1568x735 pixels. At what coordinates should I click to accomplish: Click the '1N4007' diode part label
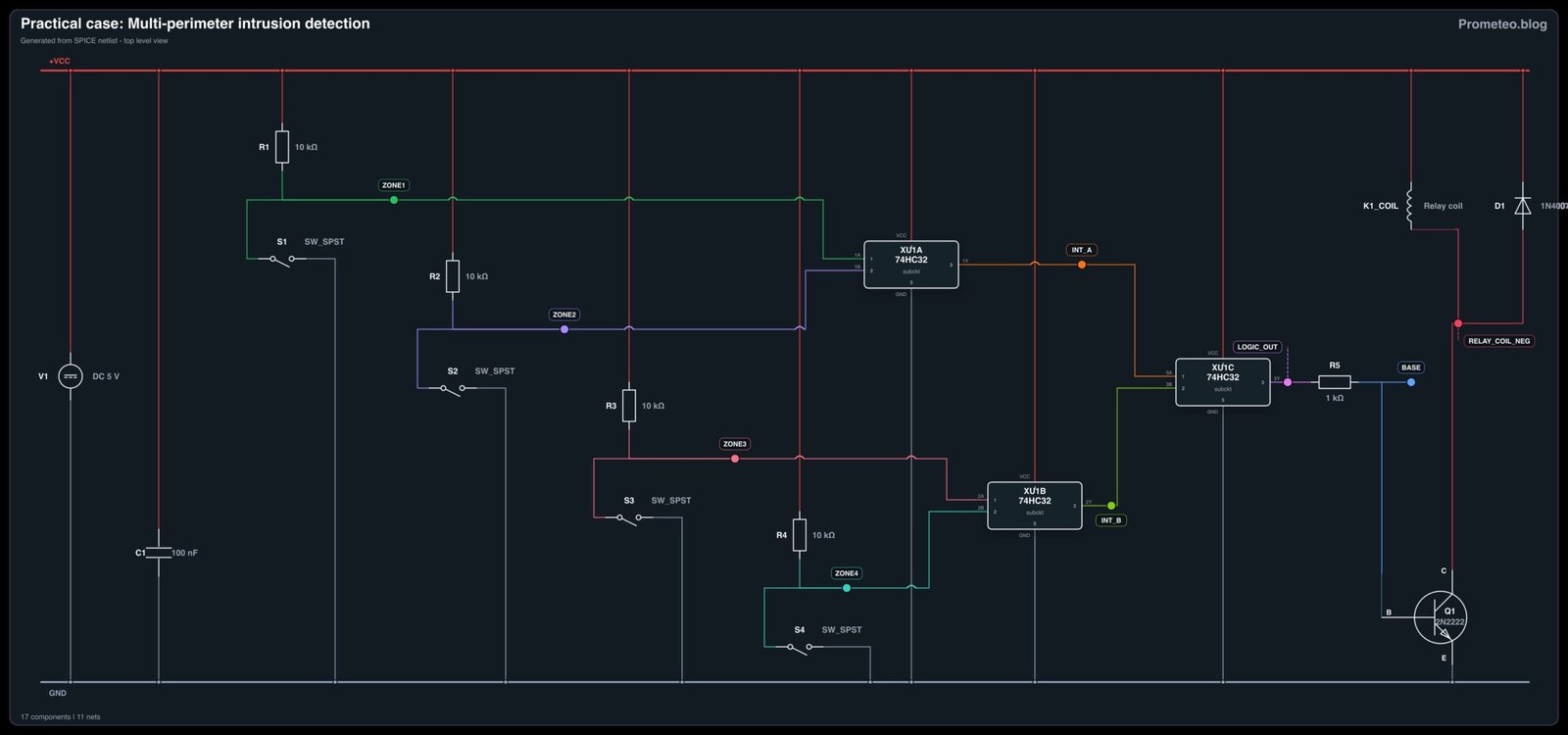point(1554,206)
